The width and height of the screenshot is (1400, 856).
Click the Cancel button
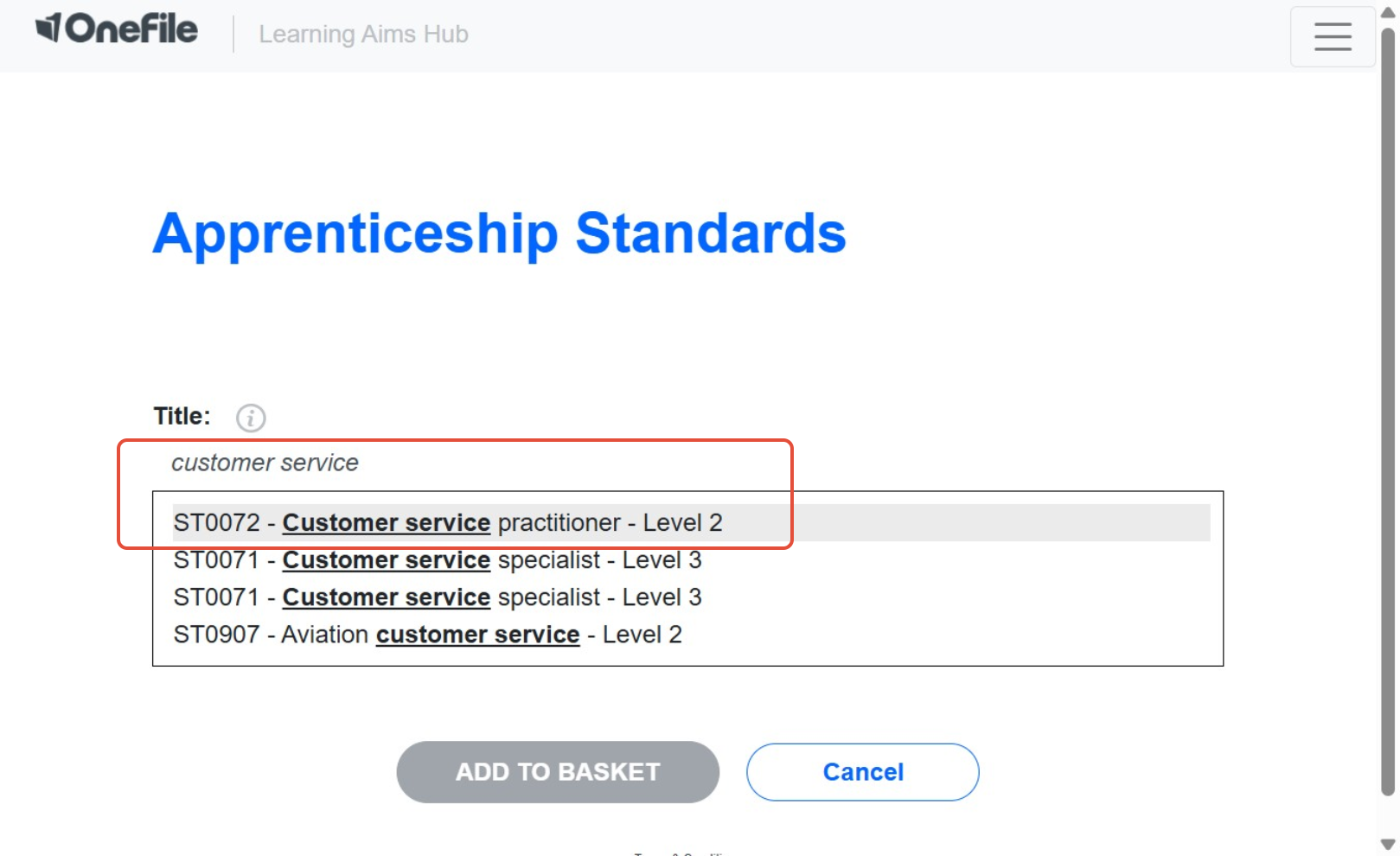click(x=862, y=772)
